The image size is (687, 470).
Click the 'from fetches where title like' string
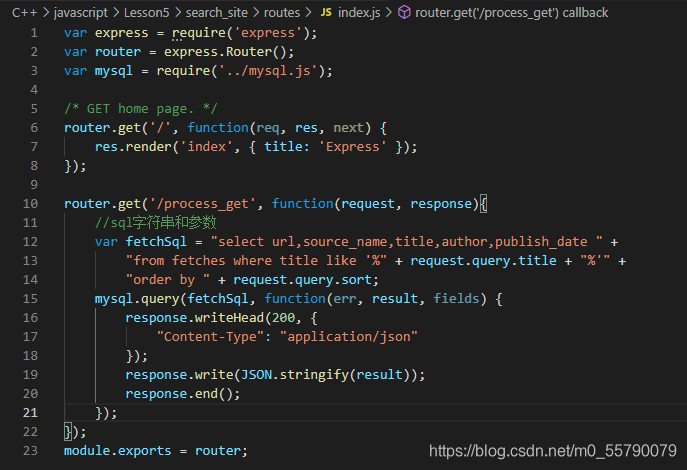[256, 261]
